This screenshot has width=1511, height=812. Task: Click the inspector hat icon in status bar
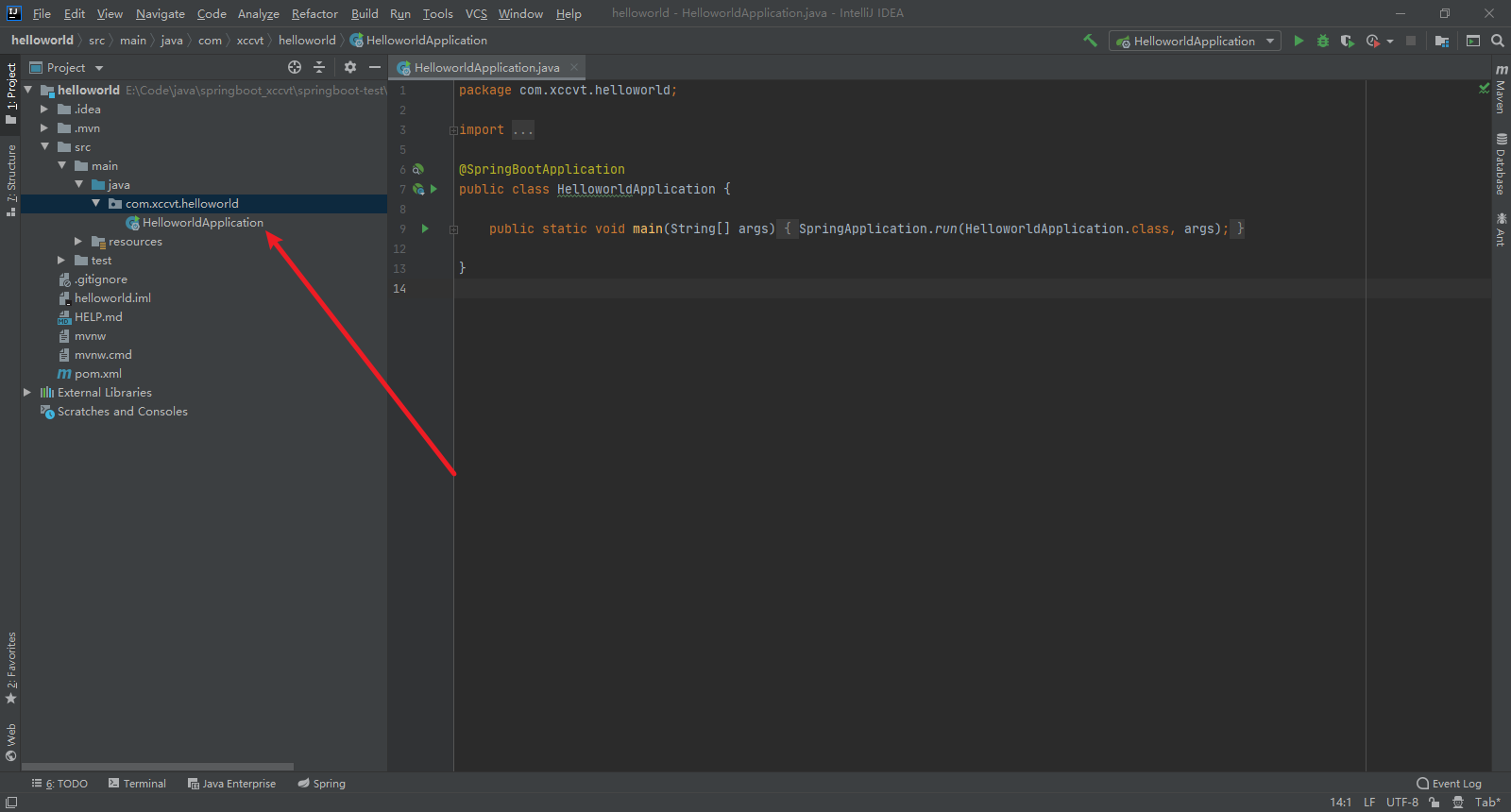tap(1458, 802)
